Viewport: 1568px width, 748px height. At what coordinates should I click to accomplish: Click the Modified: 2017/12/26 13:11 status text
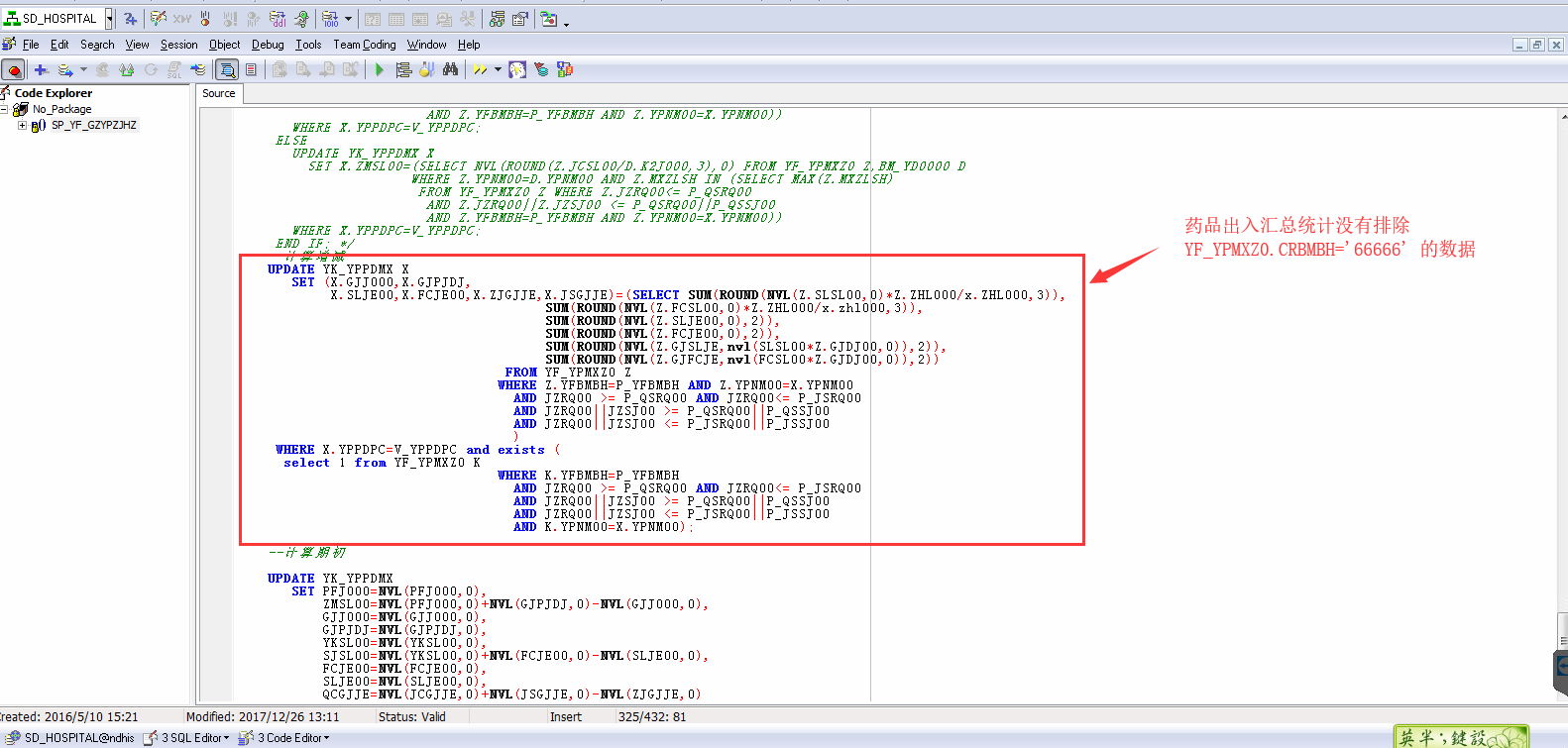point(263,716)
